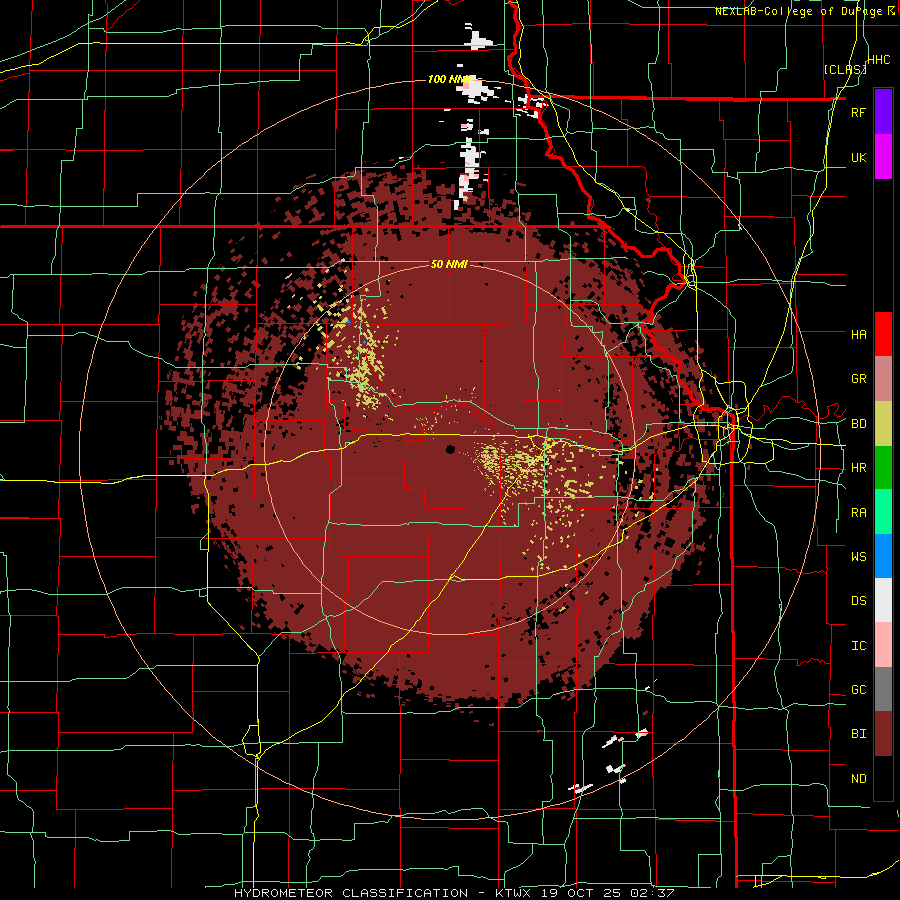Click the gray GC legend color swatch

[883, 689]
